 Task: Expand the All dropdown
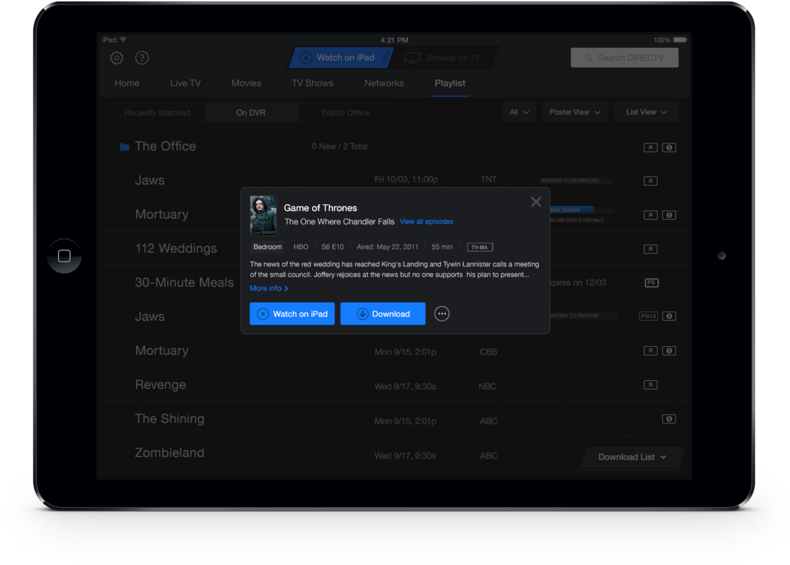(x=519, y=112)
